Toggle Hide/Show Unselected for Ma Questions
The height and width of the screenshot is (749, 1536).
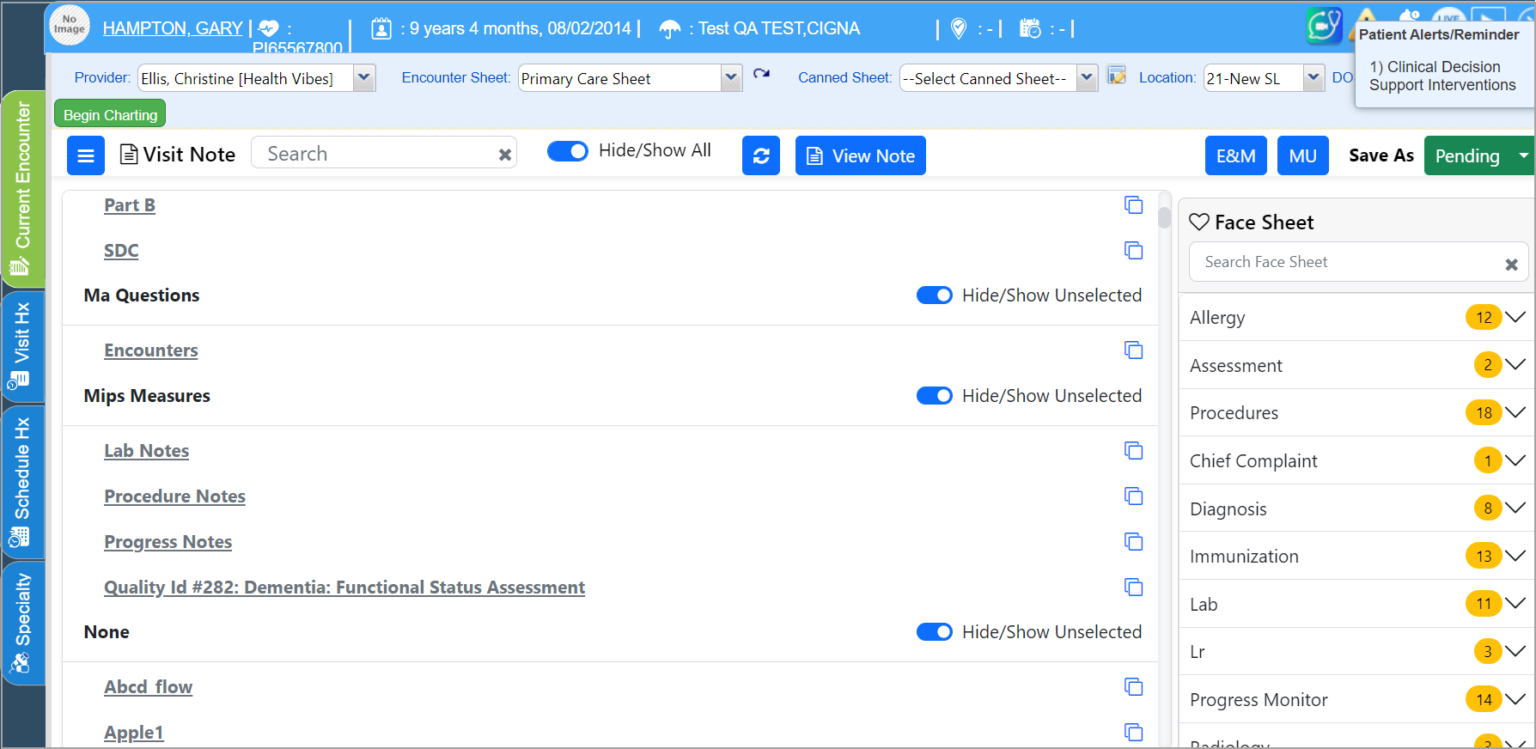[x=934, y=295]
